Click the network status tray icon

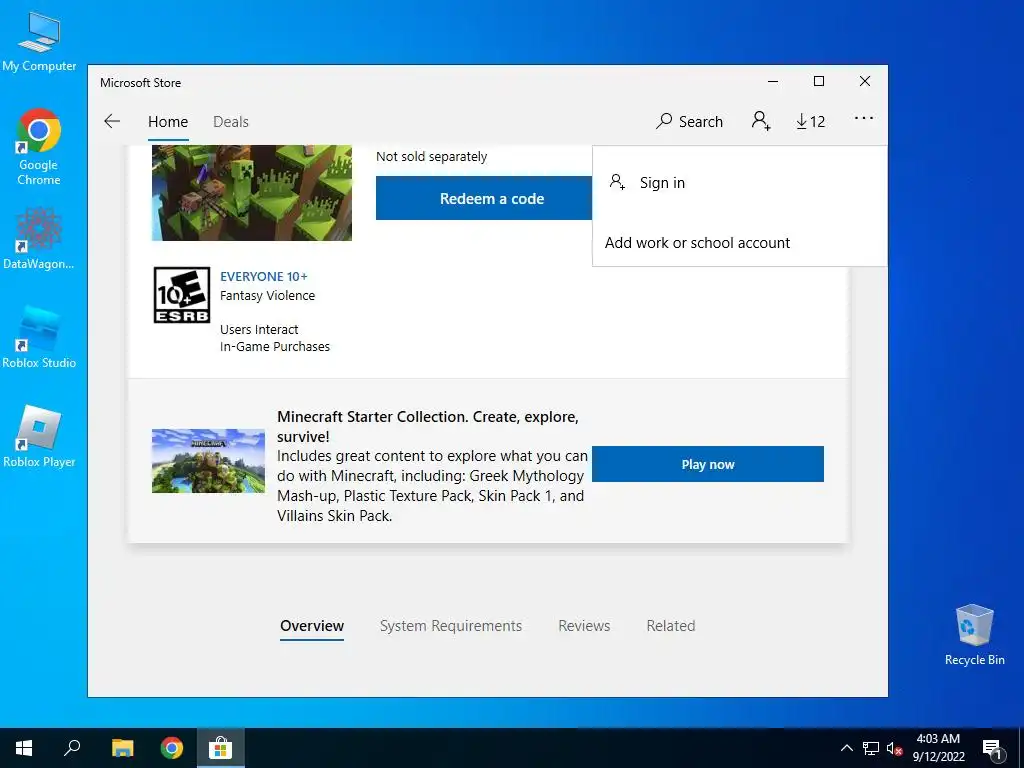click(871, 748)
